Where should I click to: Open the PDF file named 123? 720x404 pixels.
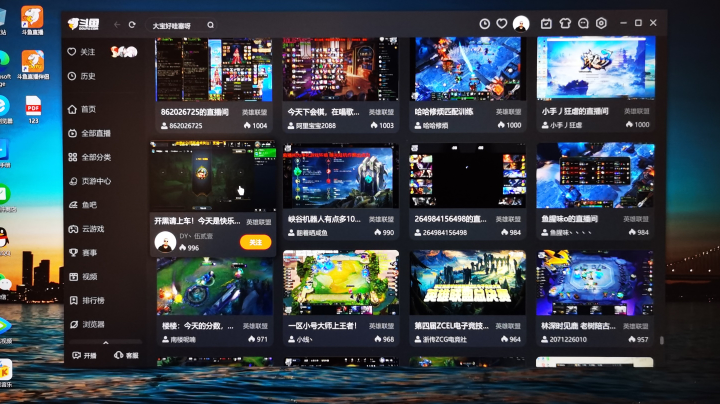click(33, 110)
